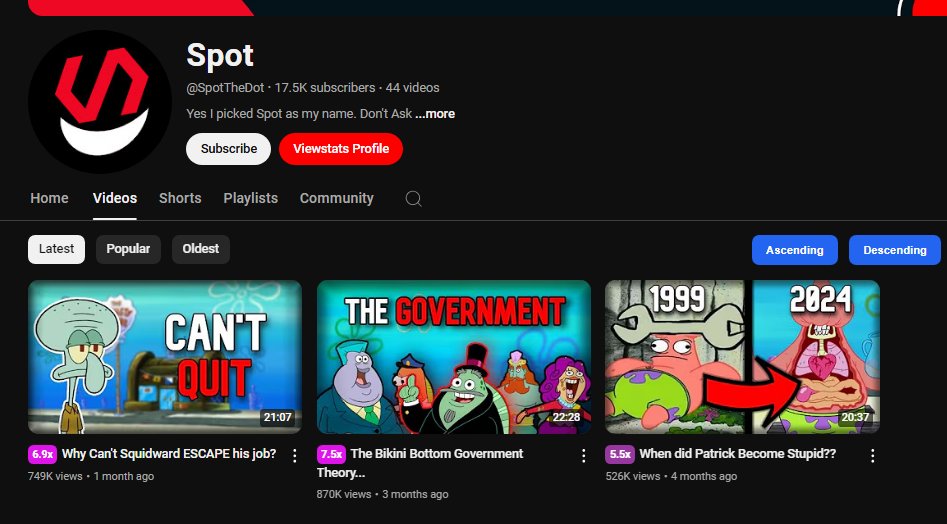Viewport: 947px width, 524px height.
Task: Click the 21:07 duration label
Action: (278, 417)
